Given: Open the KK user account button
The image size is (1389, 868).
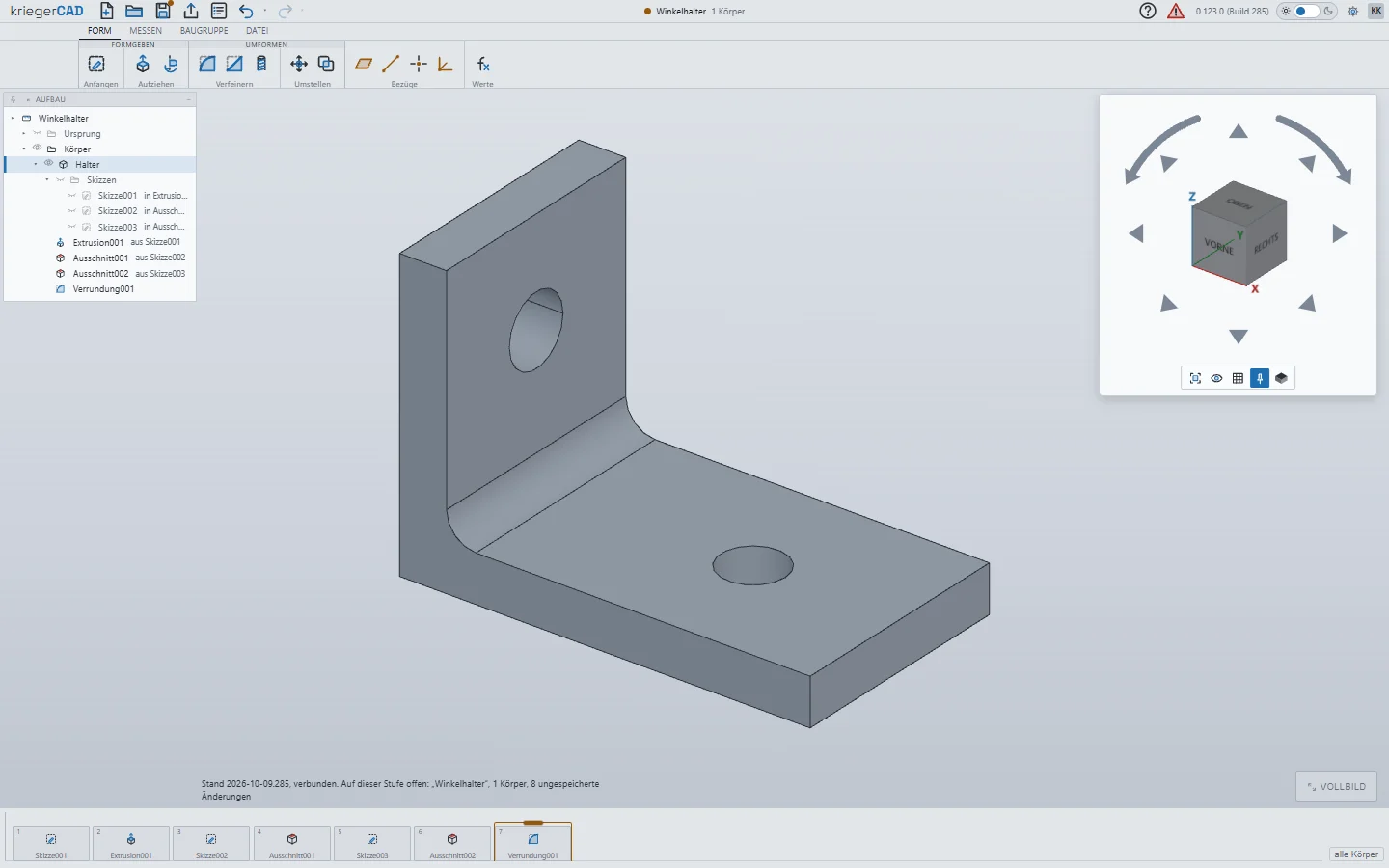Looking at the screenshot, I should coord(1375,12).
